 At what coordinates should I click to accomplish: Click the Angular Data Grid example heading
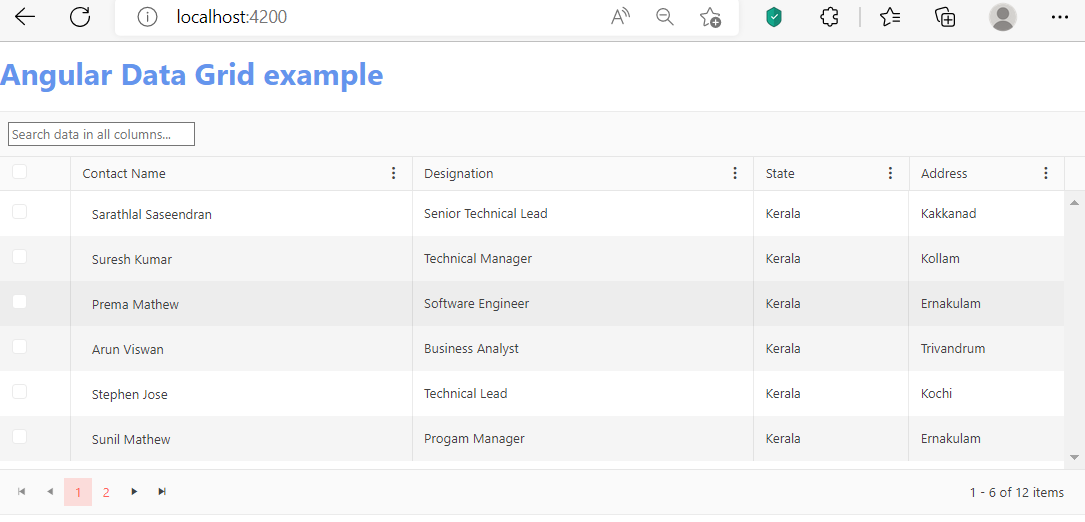192,74
